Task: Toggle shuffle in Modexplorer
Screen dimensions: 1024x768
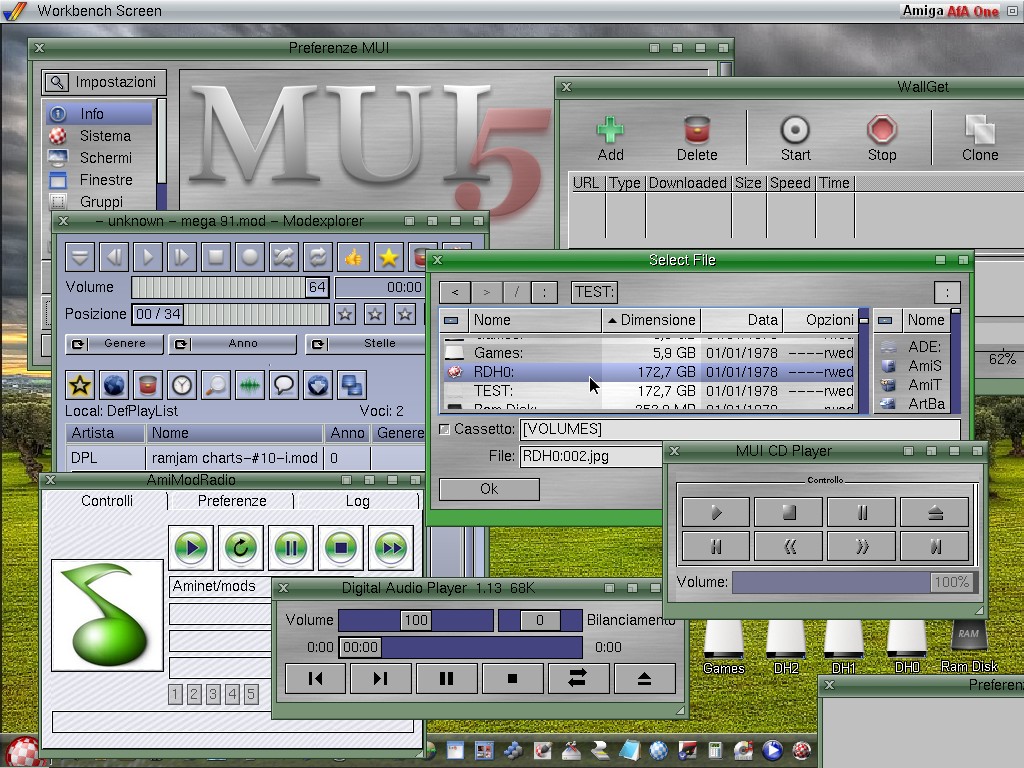Action: click(283, 257)
